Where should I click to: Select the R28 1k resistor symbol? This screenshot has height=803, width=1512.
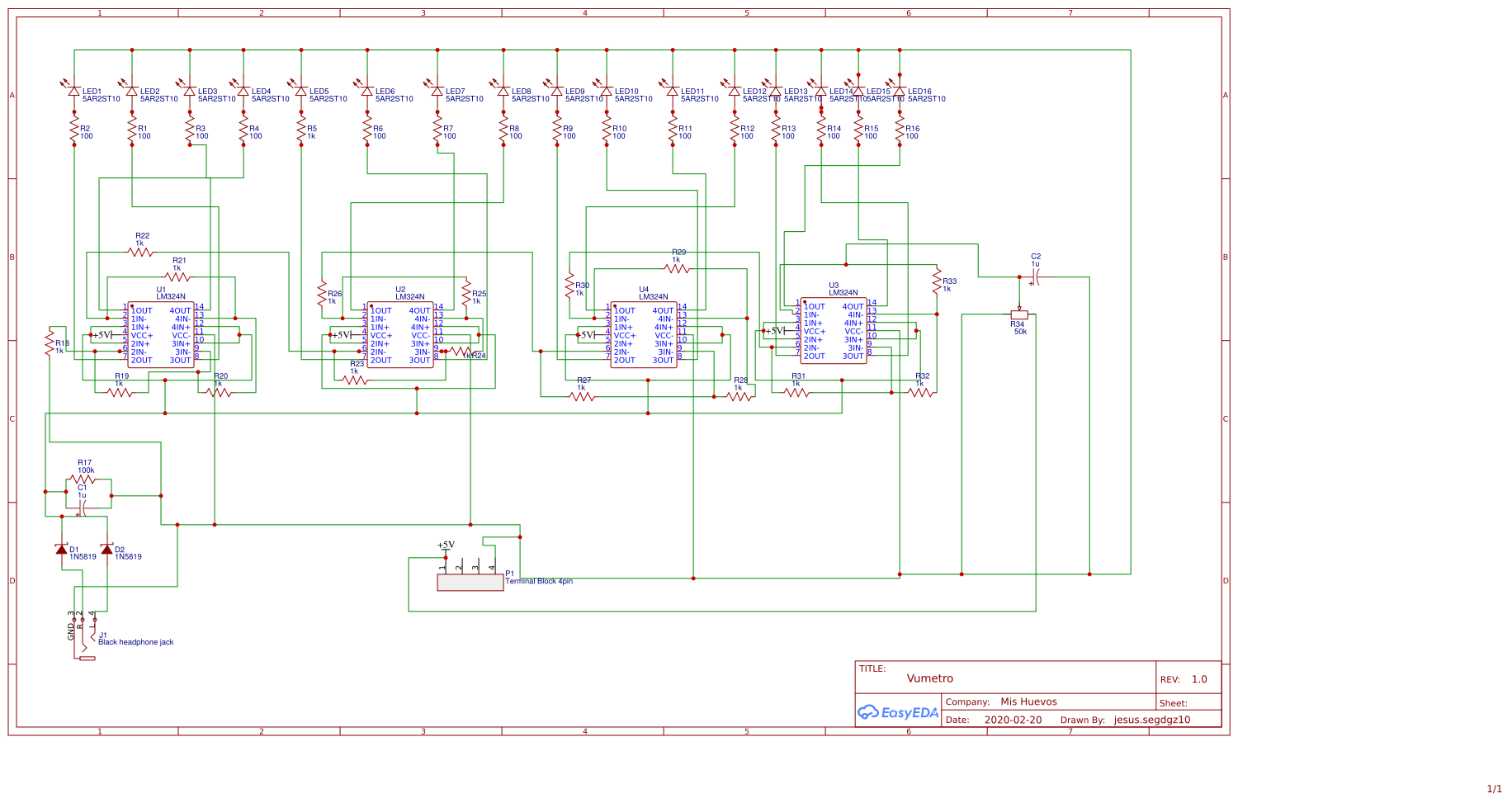tap(739, 396)
